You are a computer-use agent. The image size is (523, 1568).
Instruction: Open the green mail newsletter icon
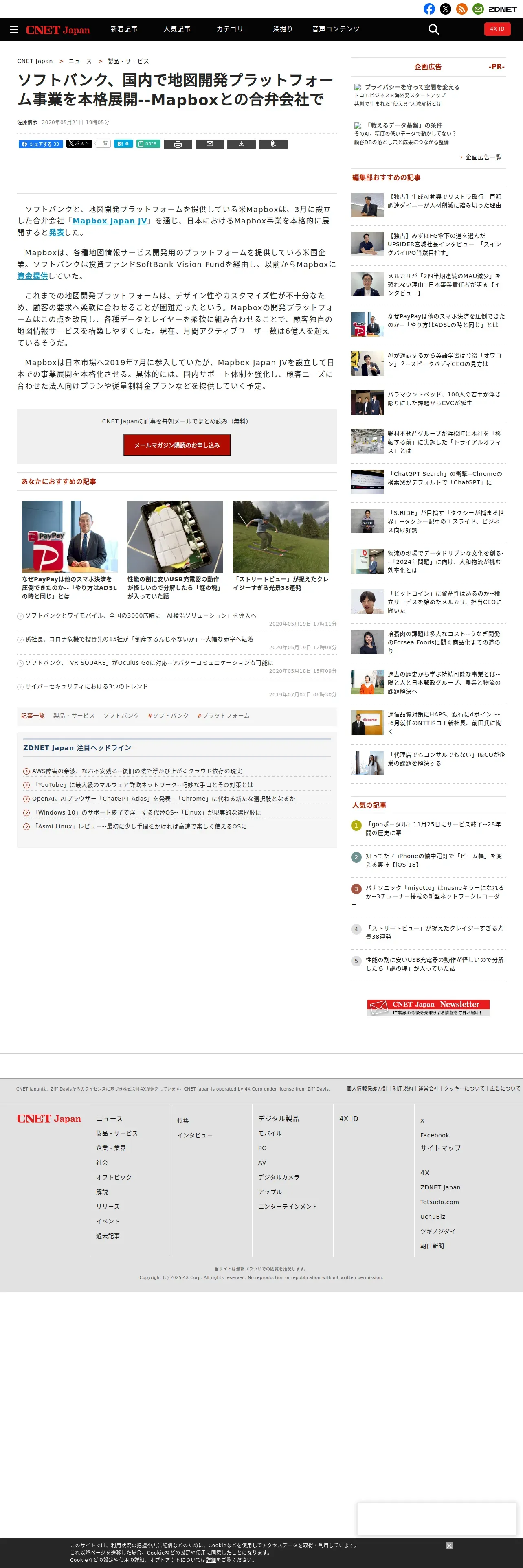click(x=478, y=9)
